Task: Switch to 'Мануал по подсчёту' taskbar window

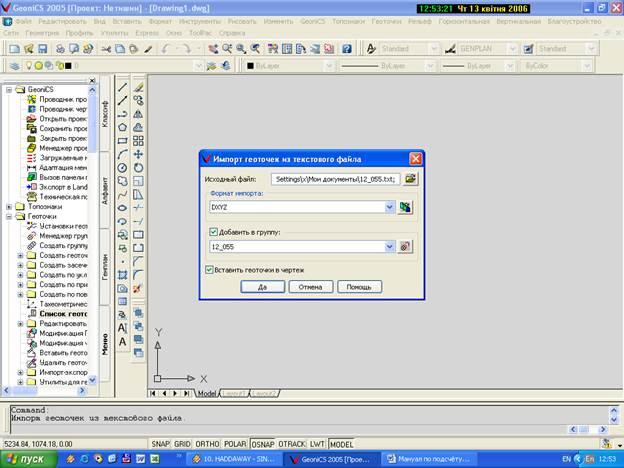Action: 429,459
